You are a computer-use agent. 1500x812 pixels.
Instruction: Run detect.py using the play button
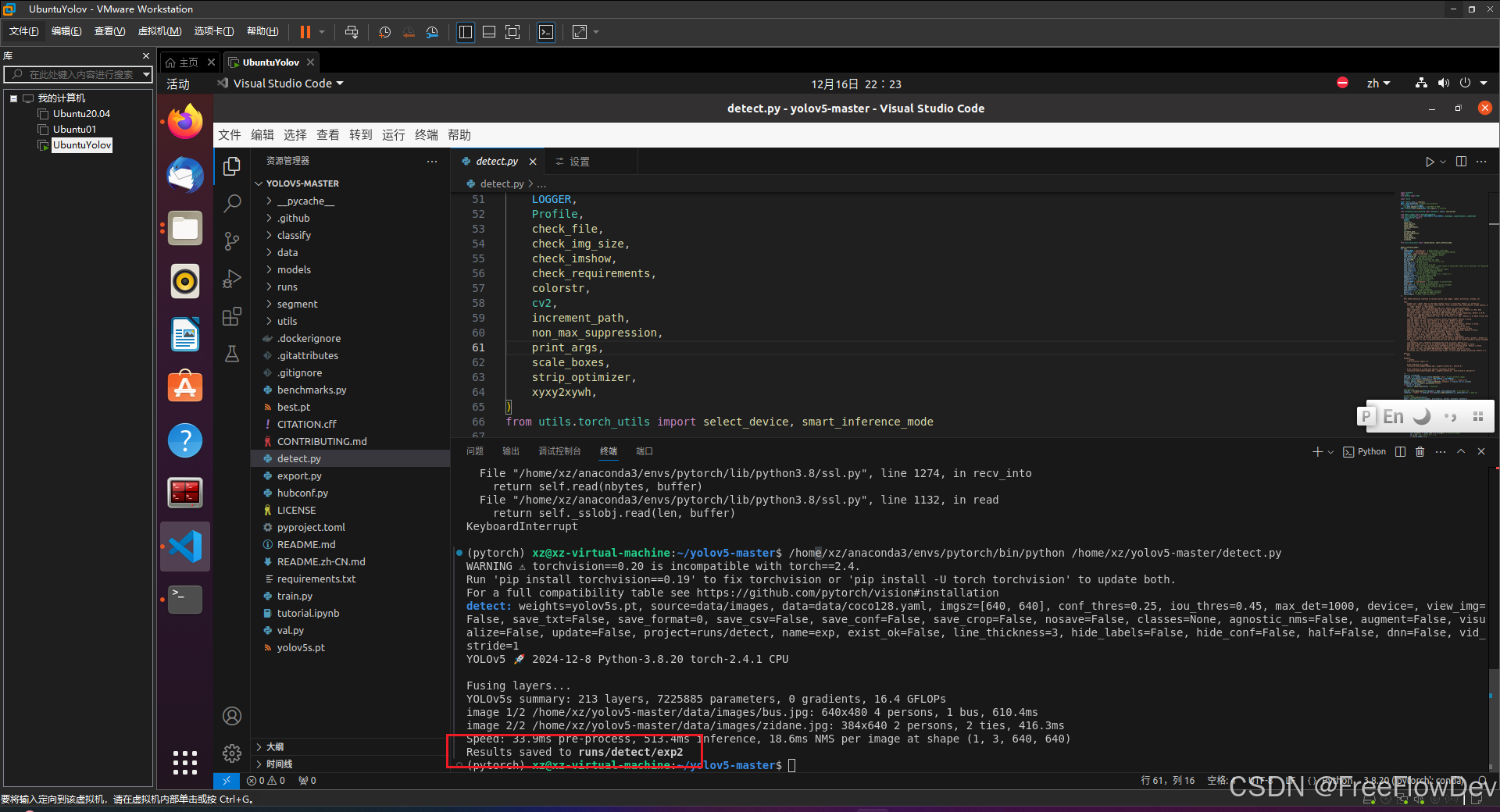pos(1429,162)
